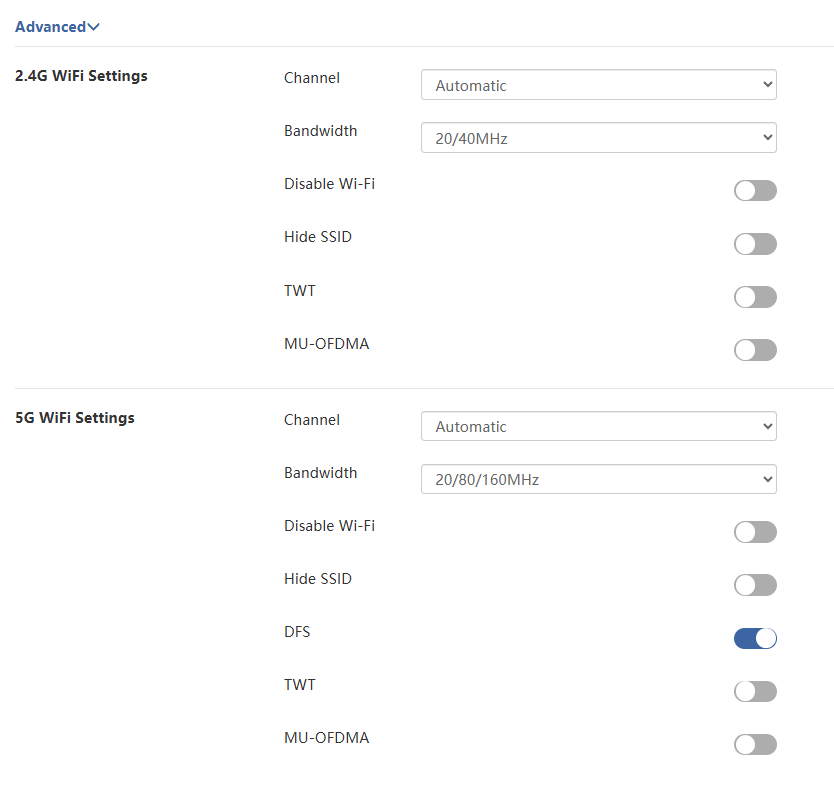Viewport: 834px width, 807px height.
Task: Open the 2.4G Bandwidth 20/40MHz dropdown
Action: point(598,139)
